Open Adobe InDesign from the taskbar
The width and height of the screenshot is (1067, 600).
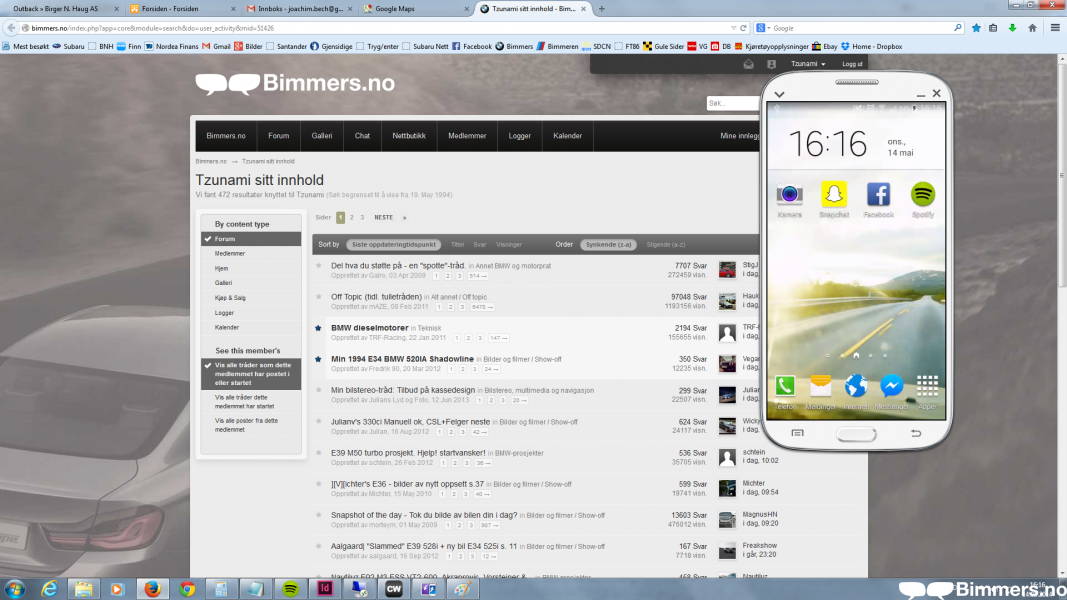[x=325, y=589]
